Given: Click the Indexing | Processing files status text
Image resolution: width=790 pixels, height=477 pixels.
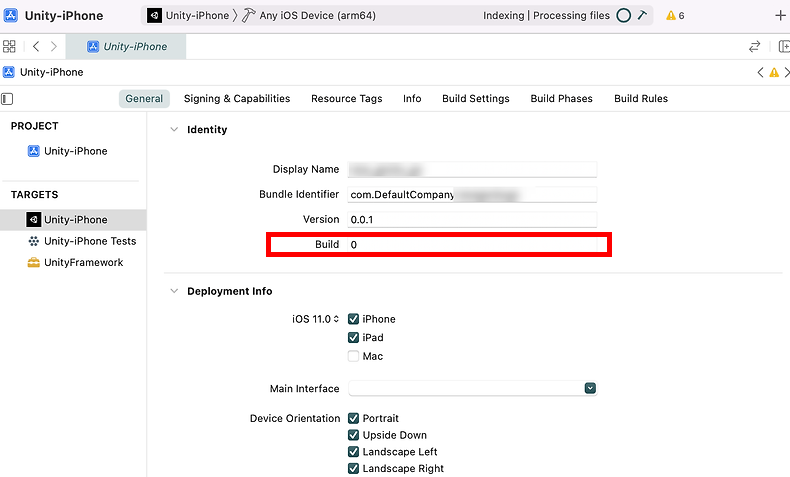Looking at the screenshot, I should tap(546, 16).
